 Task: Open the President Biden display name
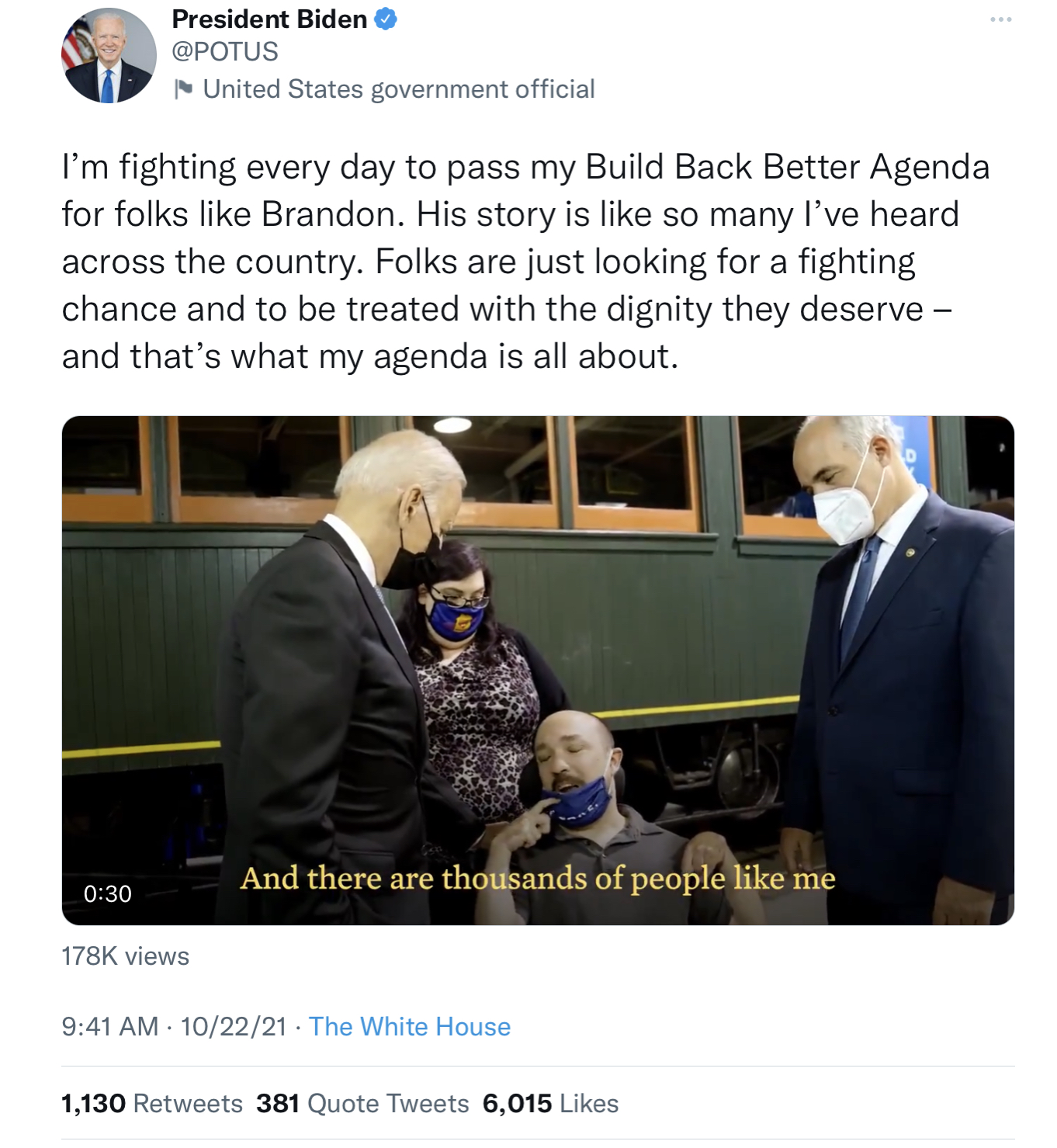pyautogui.click(x=269, y=19)
